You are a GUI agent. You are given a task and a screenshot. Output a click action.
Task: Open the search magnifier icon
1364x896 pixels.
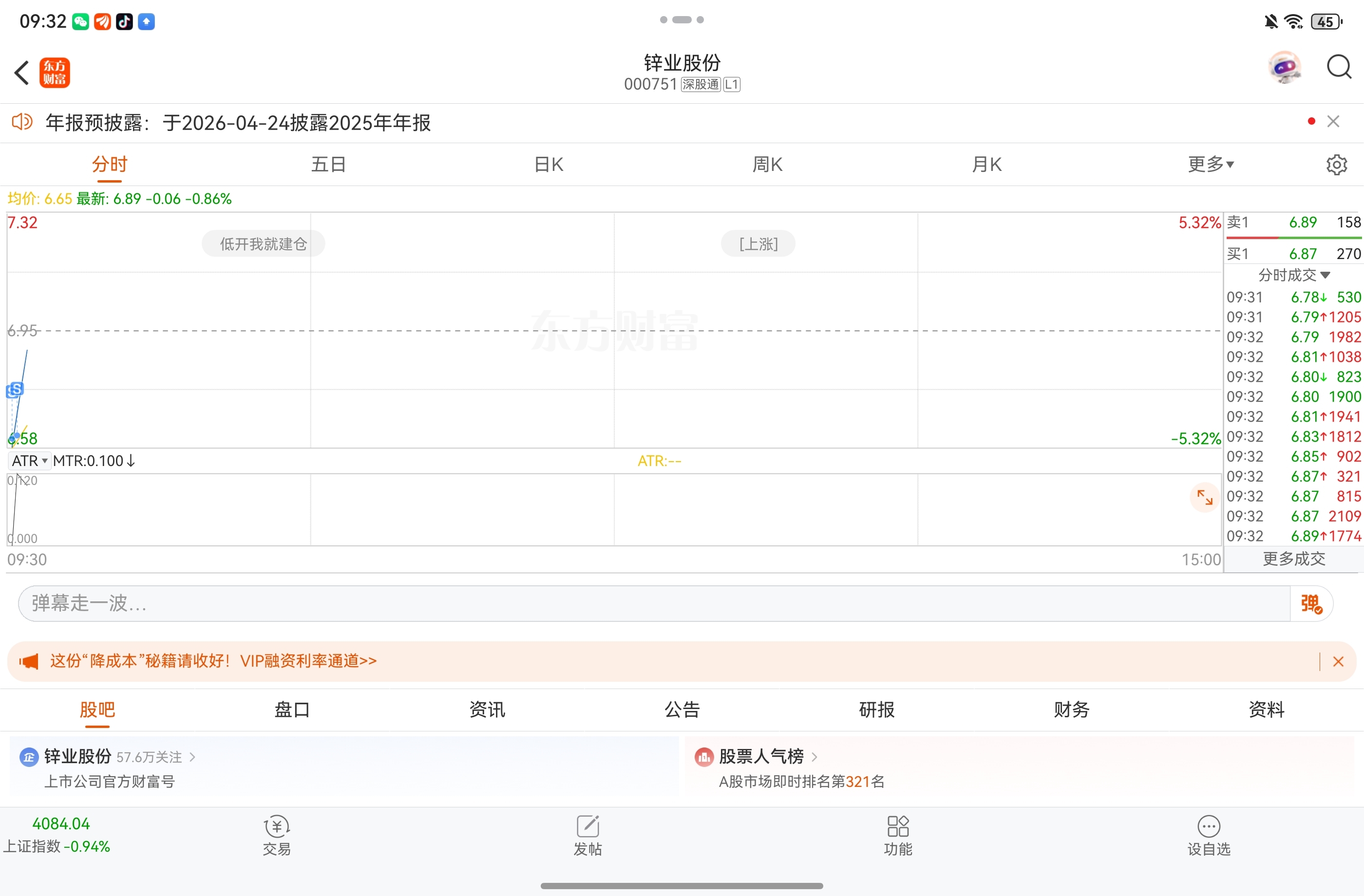[1338, 68]
